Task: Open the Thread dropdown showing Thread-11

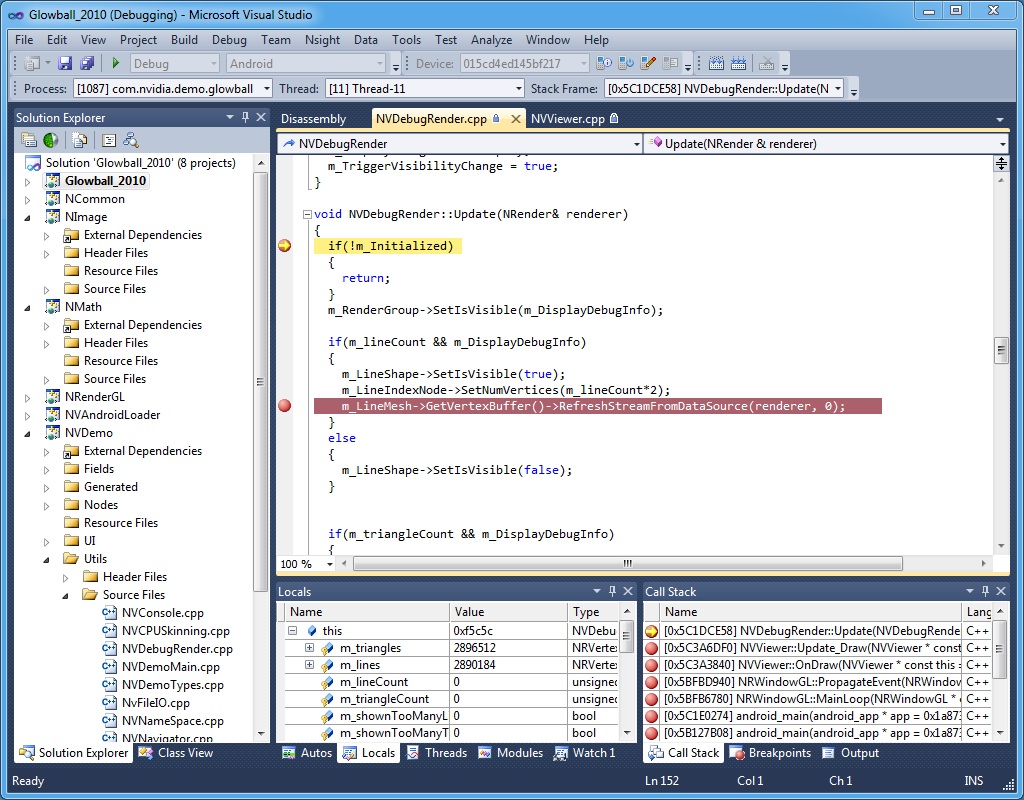Action: (518, 89)
